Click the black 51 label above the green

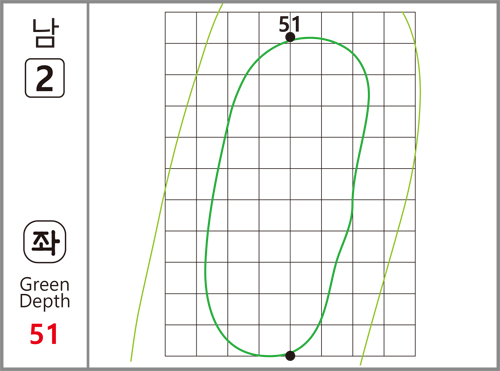[289, 24]
